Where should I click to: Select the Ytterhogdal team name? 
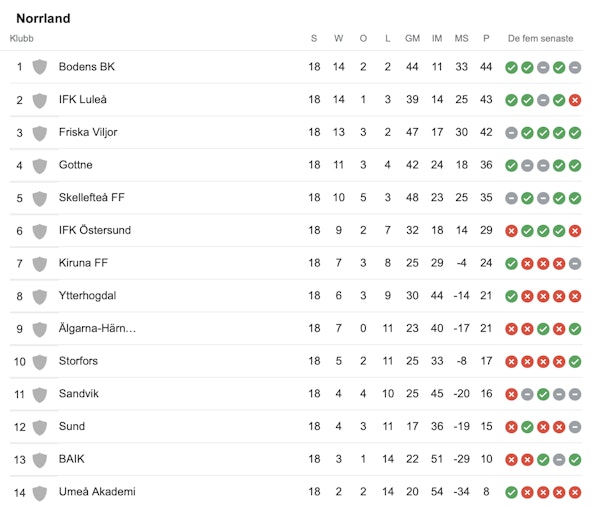click(x=87, y=296)
